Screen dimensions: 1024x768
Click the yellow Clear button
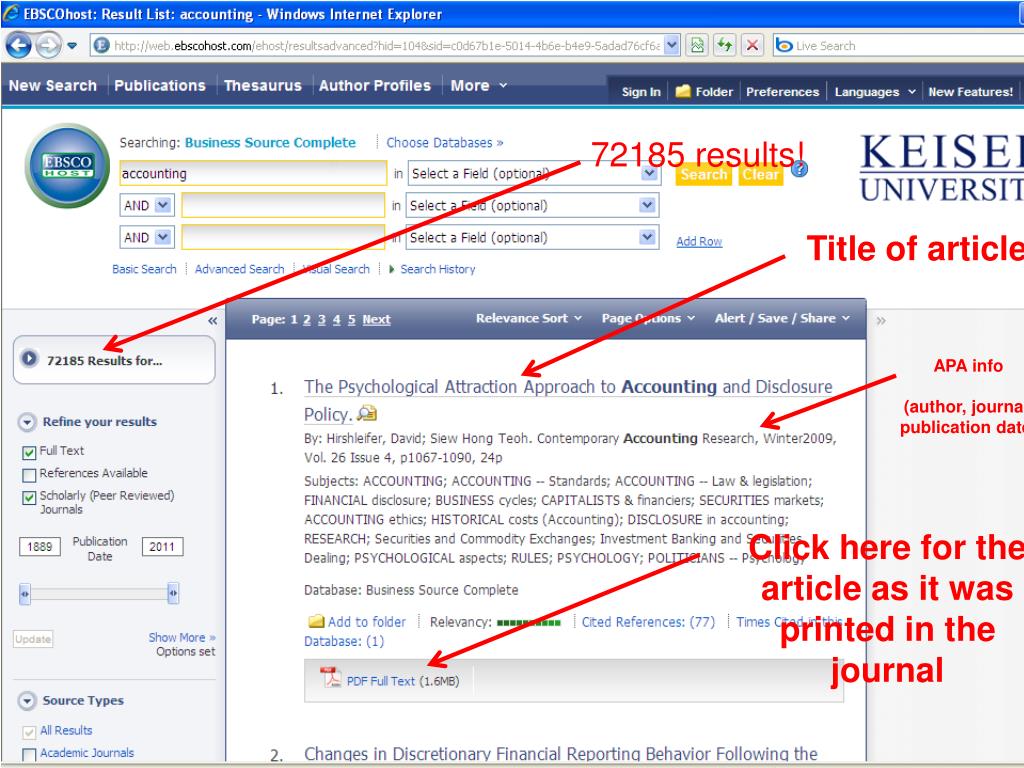tap(760, 174)
